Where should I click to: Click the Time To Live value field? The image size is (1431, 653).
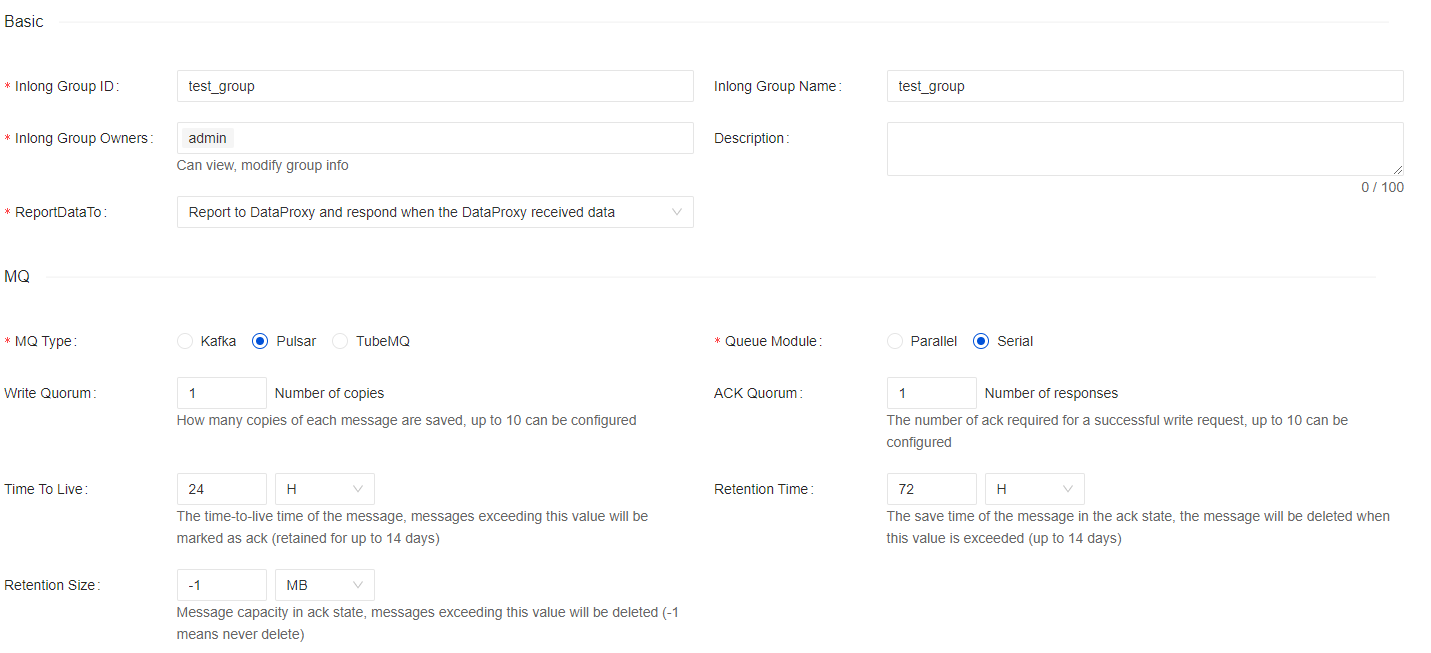click(x=221, y=489)
